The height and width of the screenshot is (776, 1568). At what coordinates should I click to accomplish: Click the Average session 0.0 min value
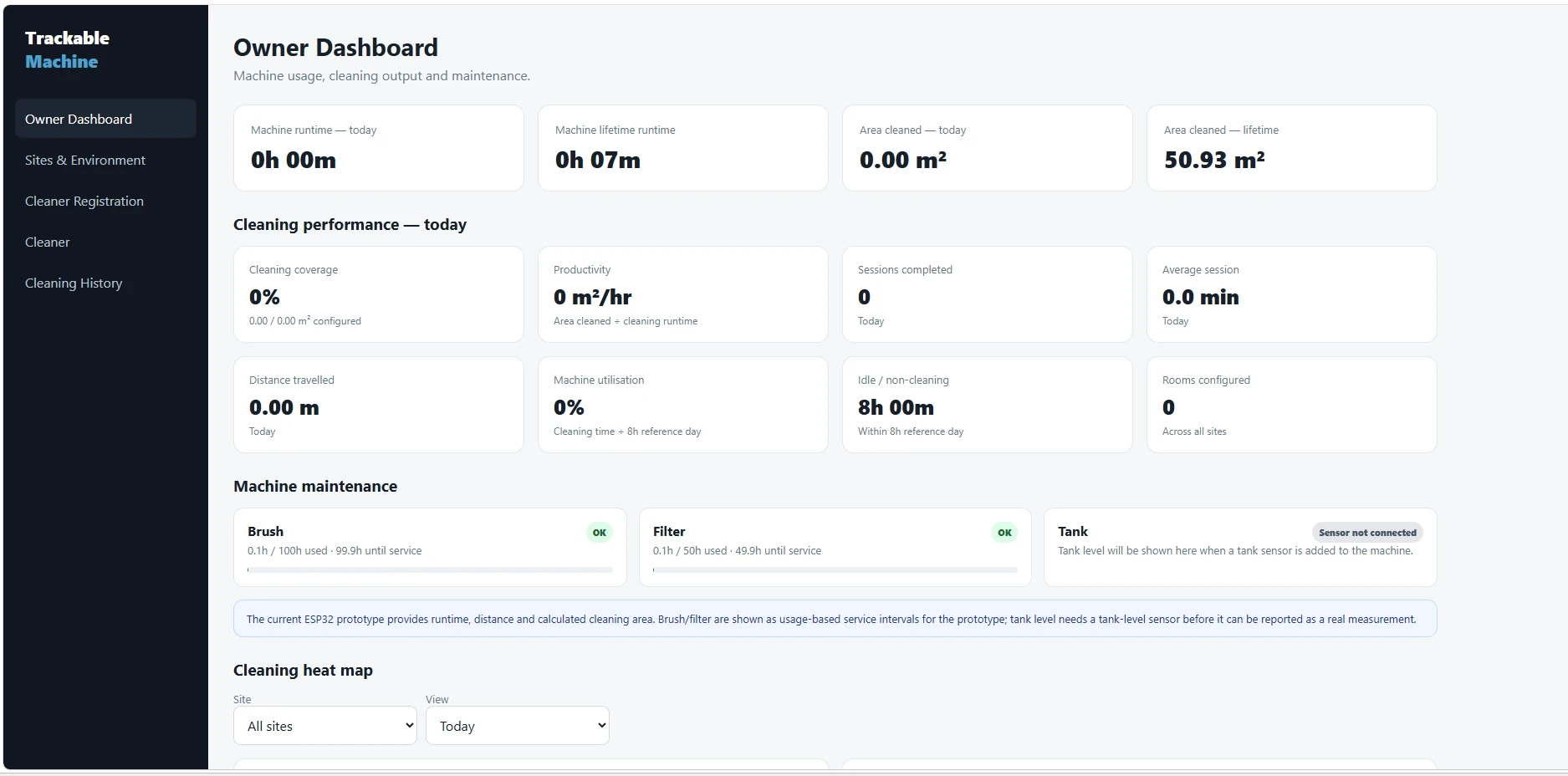point(1201,297)
